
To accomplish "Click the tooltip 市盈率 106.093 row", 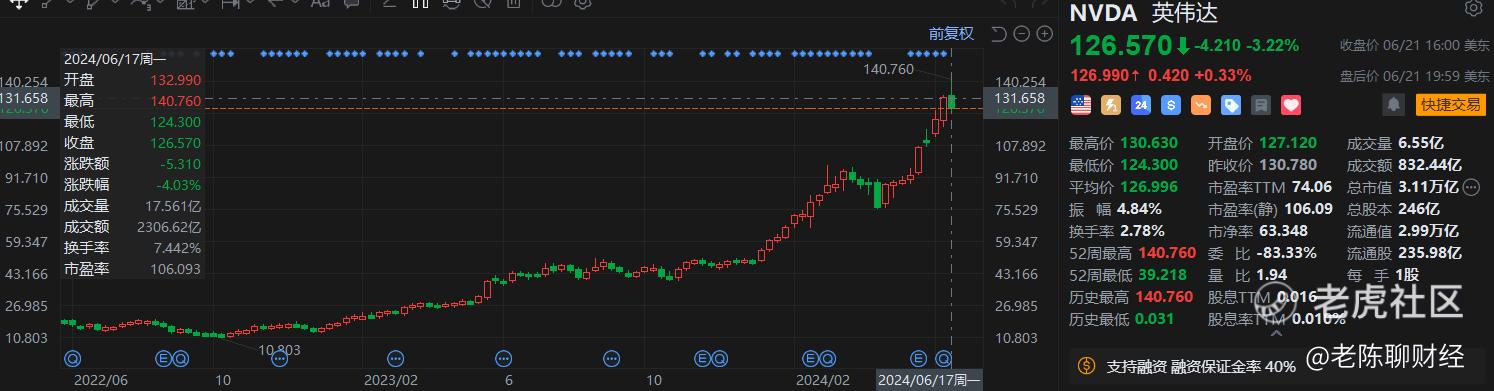I will (133, 269).
